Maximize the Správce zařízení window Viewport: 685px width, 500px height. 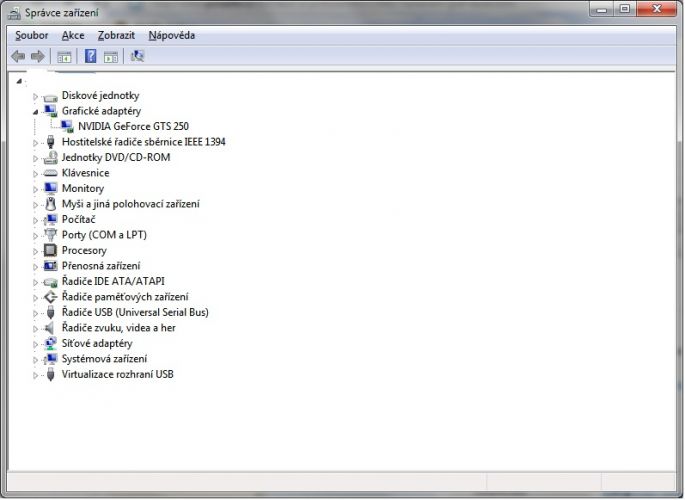625,9
